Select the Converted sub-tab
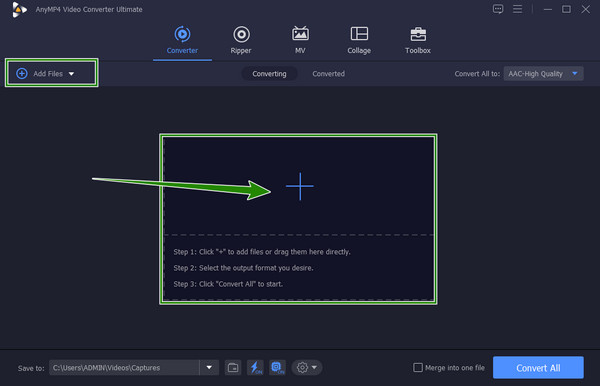The height and width of the screenshot is (386, 600). [328, 74]
